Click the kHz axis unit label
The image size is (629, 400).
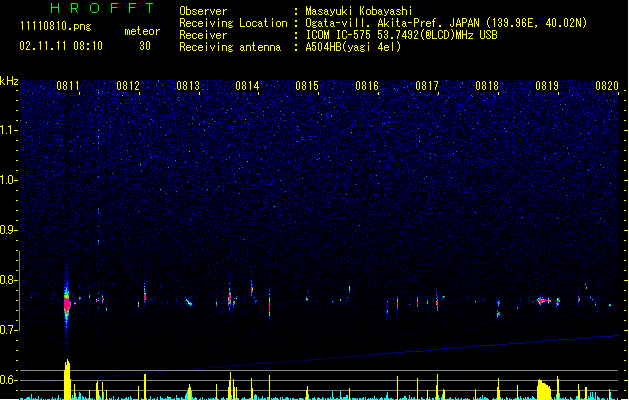click(x=9, y=81)
